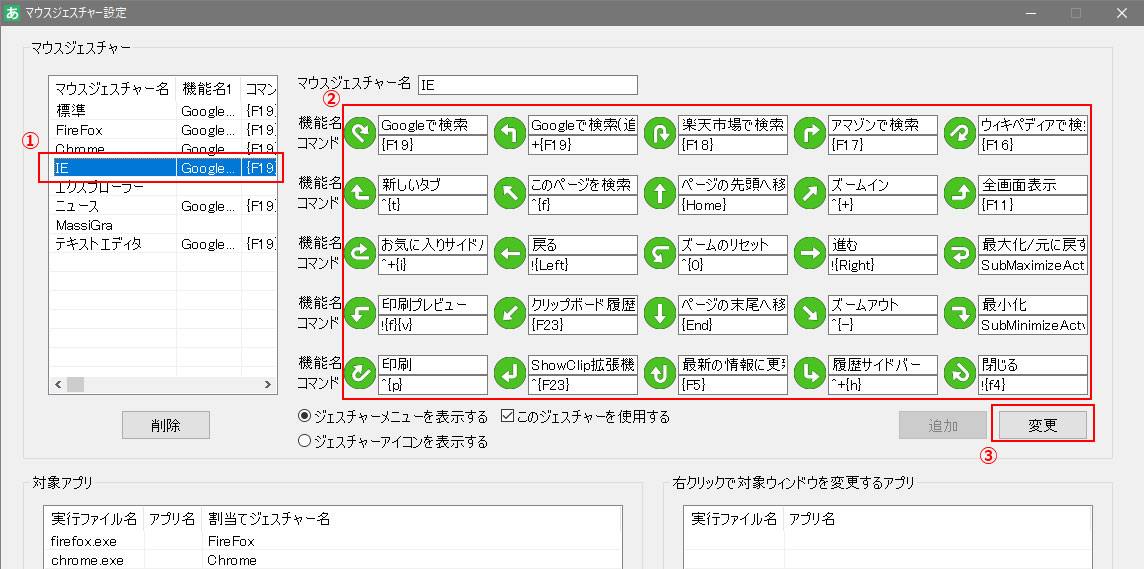Click the gesture icon beside 履歴サイドバー
Screen dimensions: 1144x569
tap(810, 373)
